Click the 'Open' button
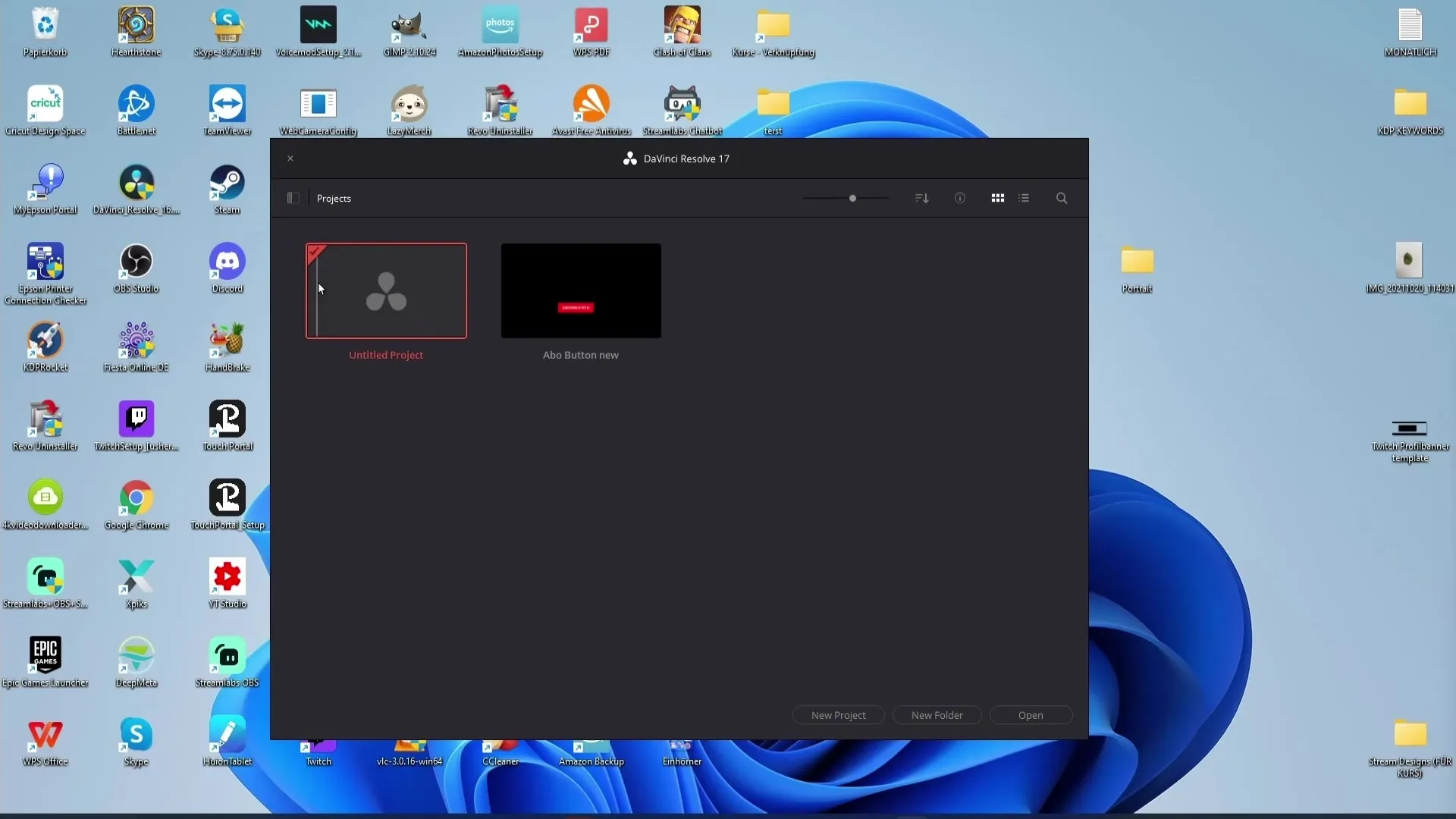This screenshot has width=1456, height=819. click(x=1031, y=715)
